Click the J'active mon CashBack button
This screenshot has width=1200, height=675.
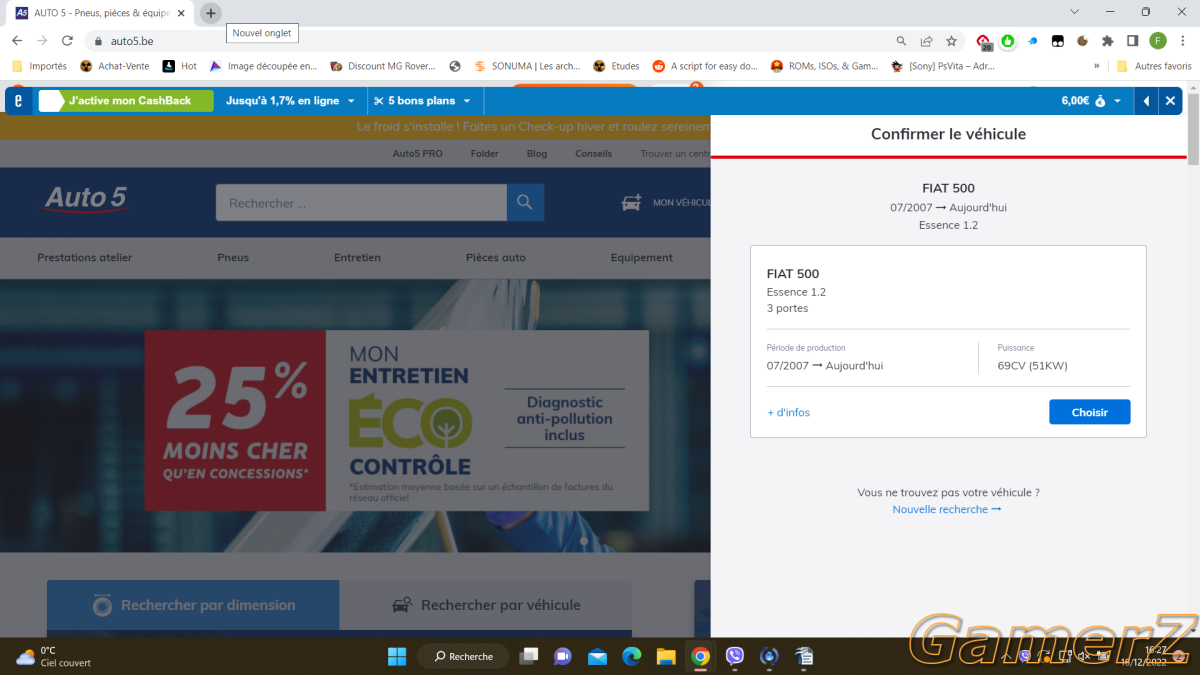[126, 101]
